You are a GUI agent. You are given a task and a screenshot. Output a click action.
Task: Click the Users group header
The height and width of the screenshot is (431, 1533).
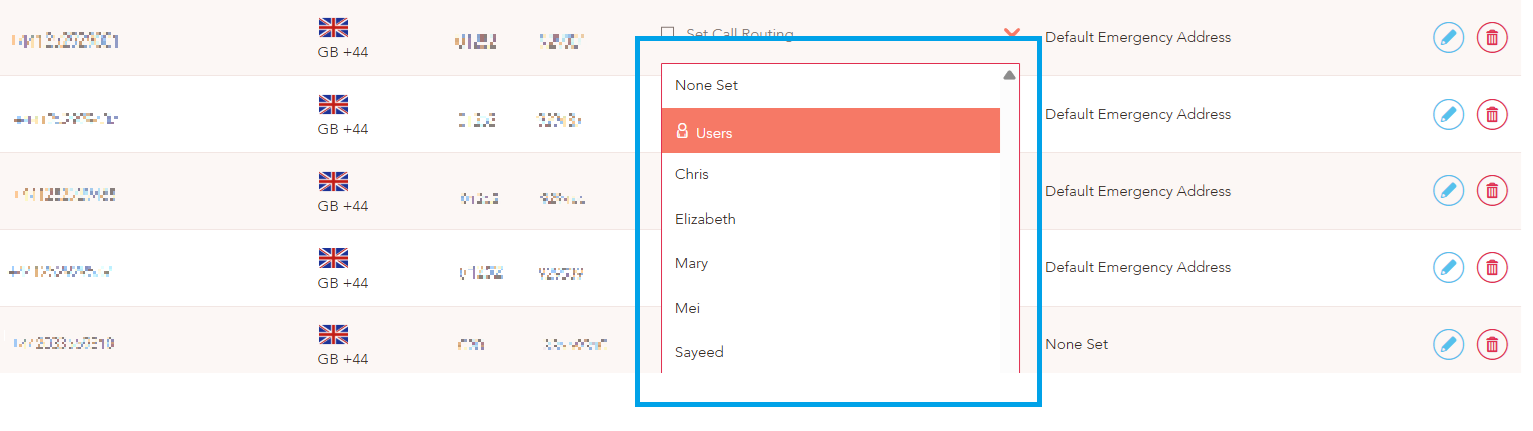(830, 131)
